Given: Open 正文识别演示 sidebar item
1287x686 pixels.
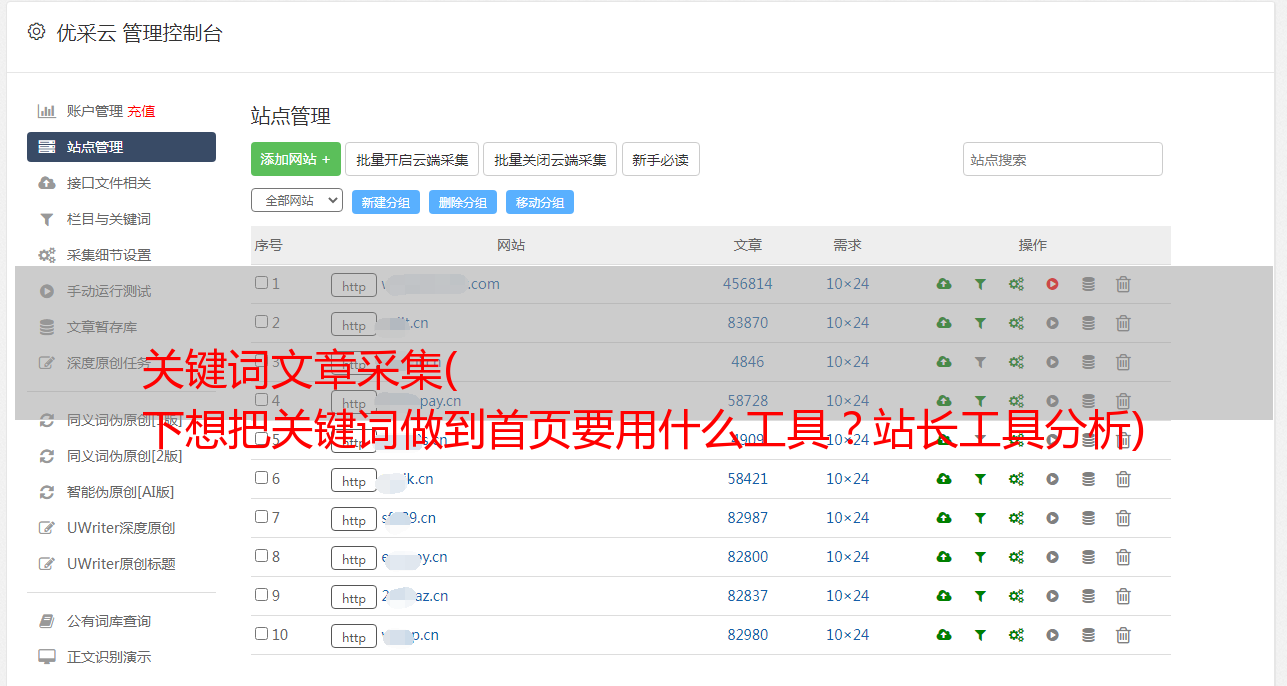Looking at the screenshot, I should (109, 657).
